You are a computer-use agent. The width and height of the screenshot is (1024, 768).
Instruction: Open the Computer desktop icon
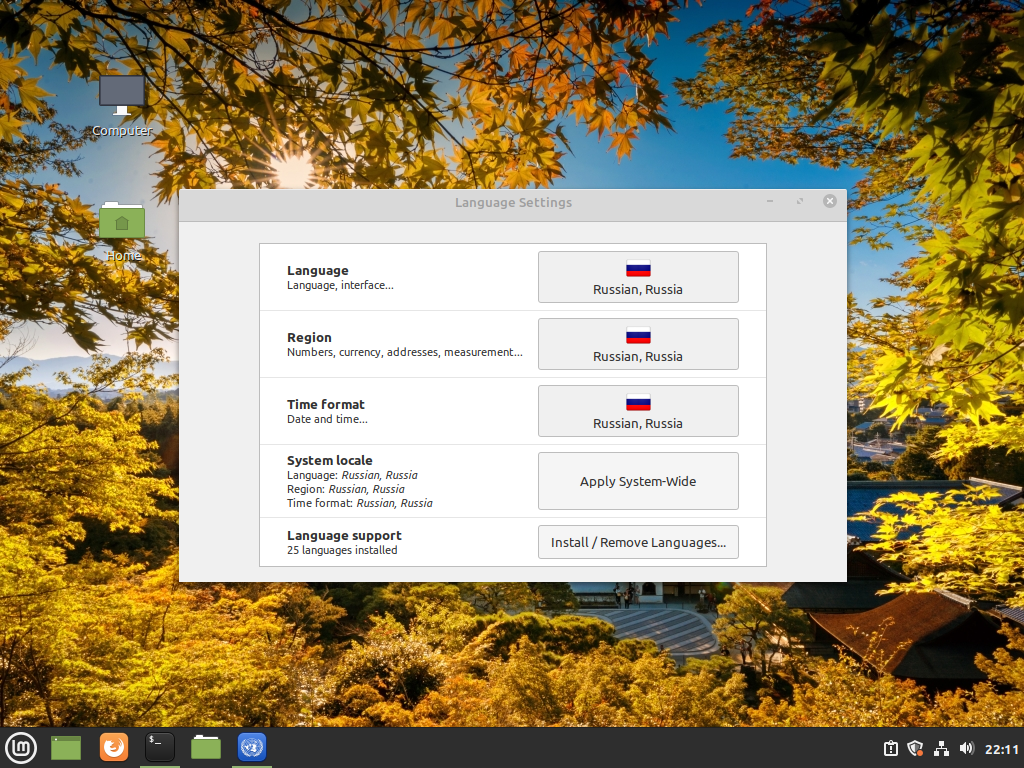[x=122, y=106]
